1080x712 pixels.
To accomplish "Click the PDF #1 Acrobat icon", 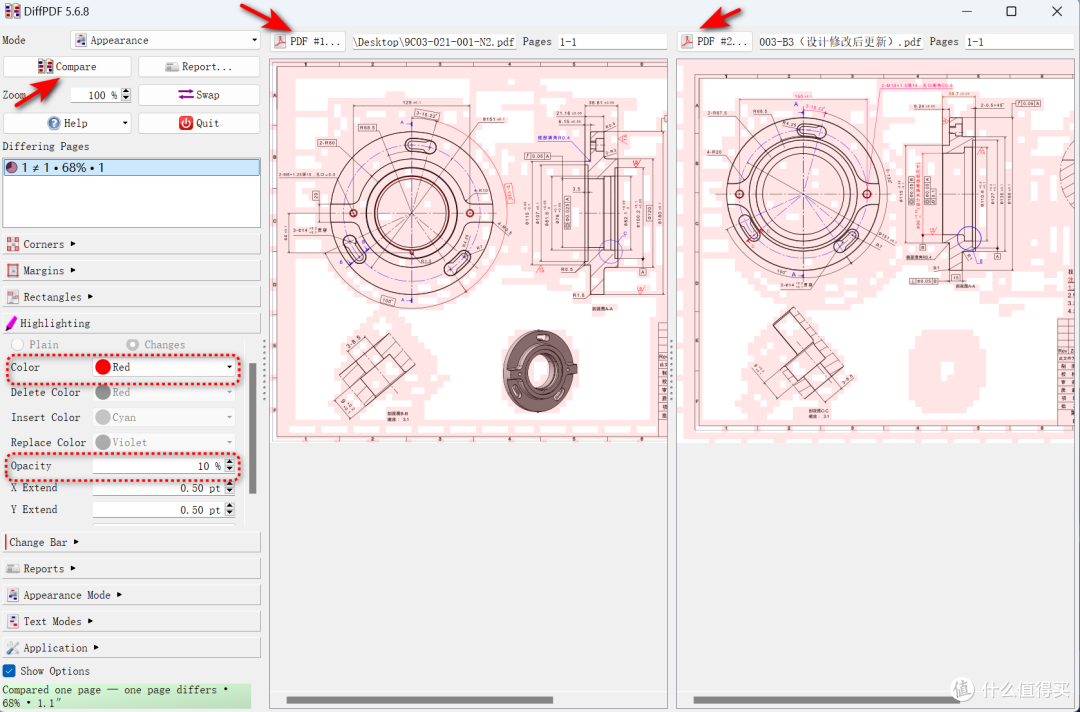I will (280, 41).
